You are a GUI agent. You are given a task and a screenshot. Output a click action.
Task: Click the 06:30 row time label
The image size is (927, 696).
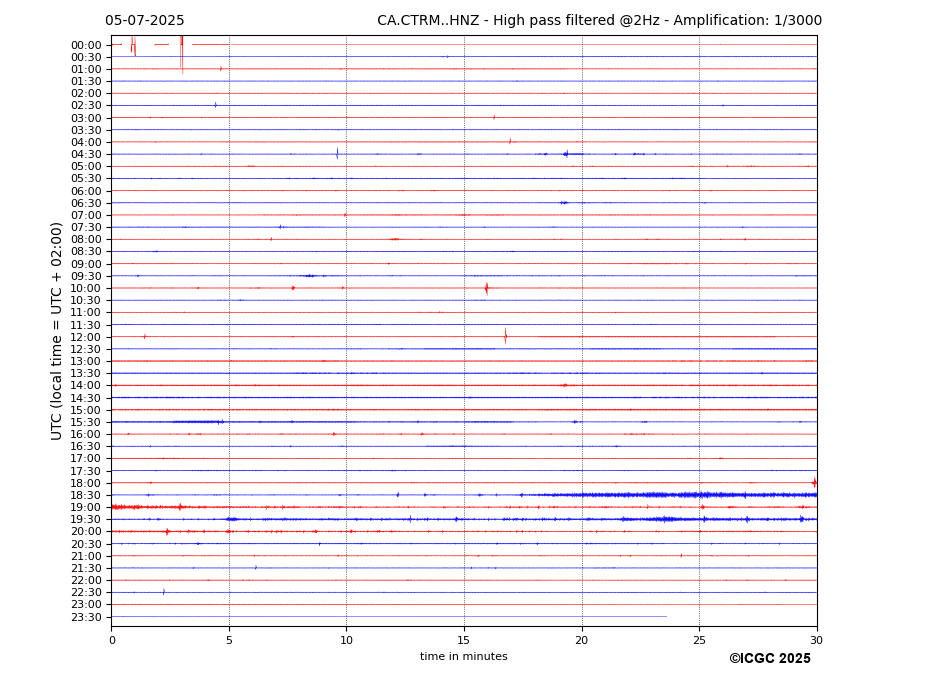tap(86, 203)
